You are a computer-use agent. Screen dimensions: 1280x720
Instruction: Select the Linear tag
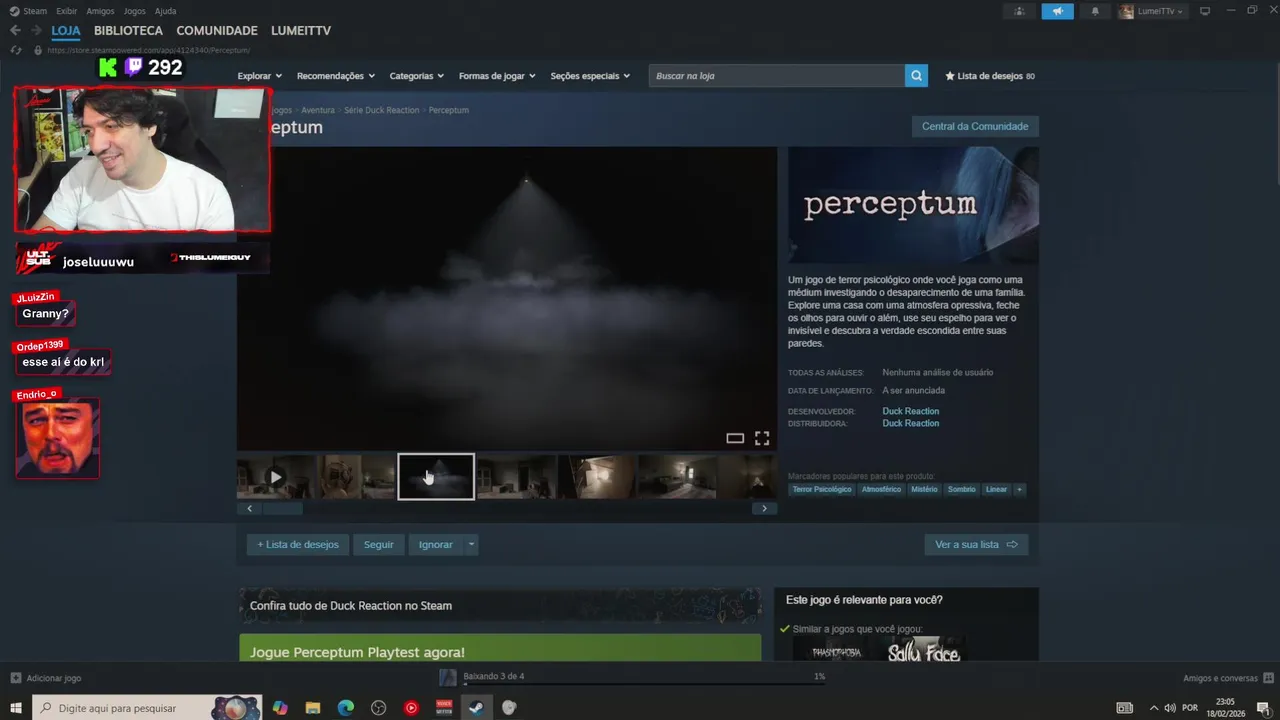point(997,489)
